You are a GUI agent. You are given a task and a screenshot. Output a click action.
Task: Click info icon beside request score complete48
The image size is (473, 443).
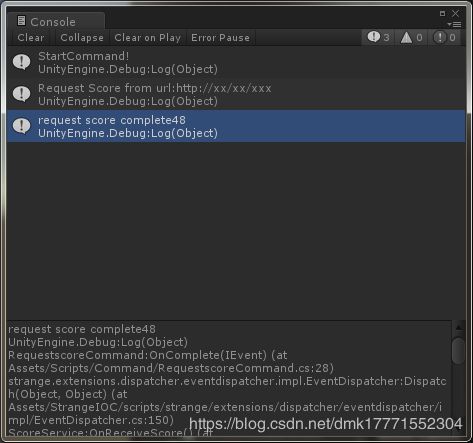pyautogui.click(x=22, y=126)
